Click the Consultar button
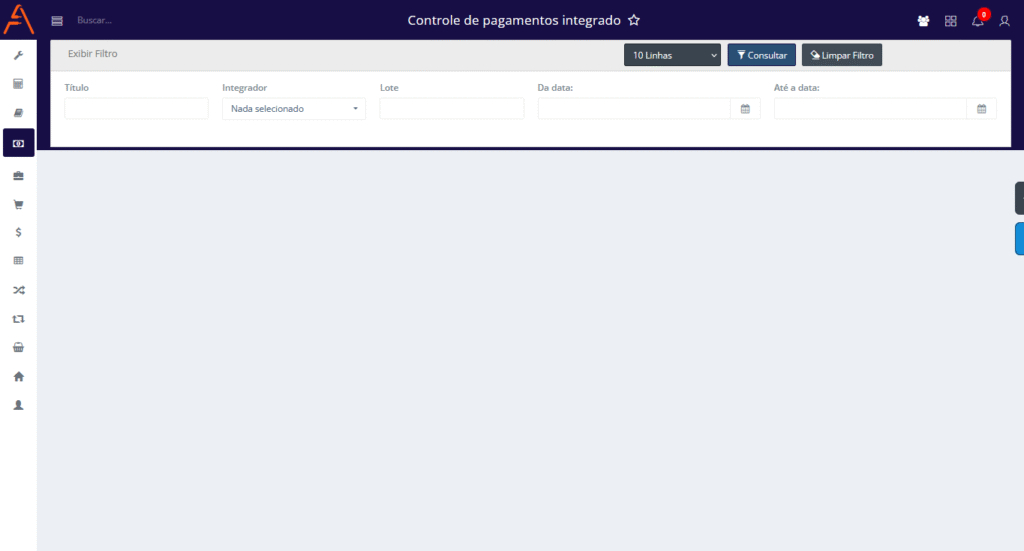This screenshot has width=1024, height=551. click(x=761, y=55)
